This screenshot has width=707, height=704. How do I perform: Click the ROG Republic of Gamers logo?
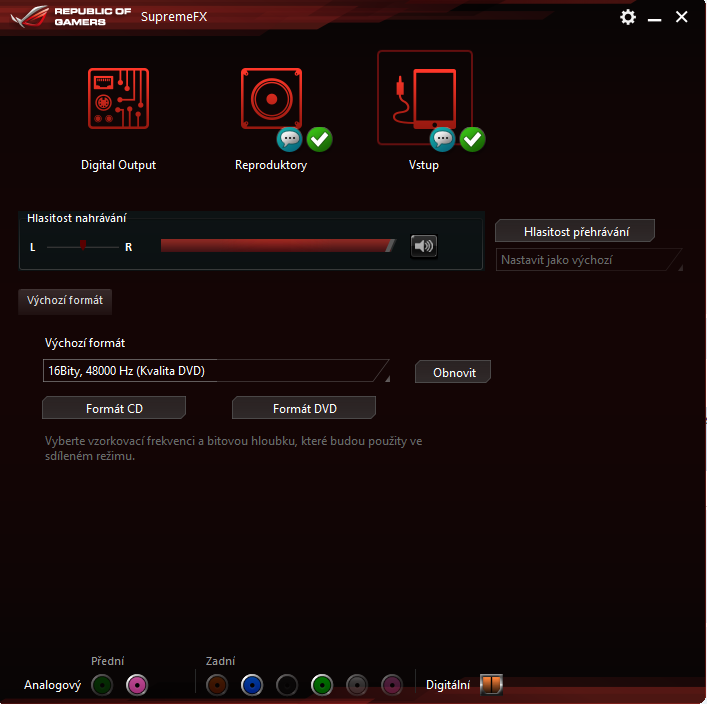click(71, 16)
